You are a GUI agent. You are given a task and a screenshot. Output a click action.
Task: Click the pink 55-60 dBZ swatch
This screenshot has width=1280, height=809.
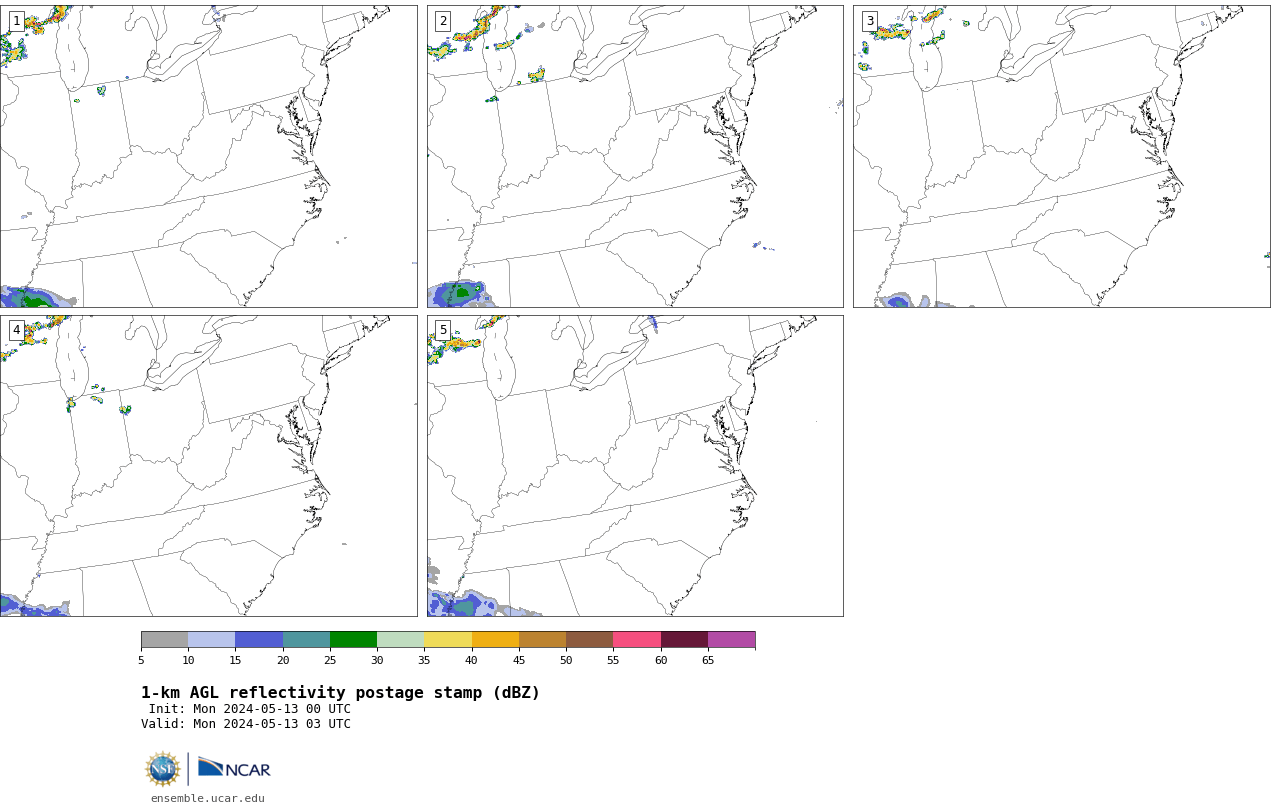pos(637,640)
